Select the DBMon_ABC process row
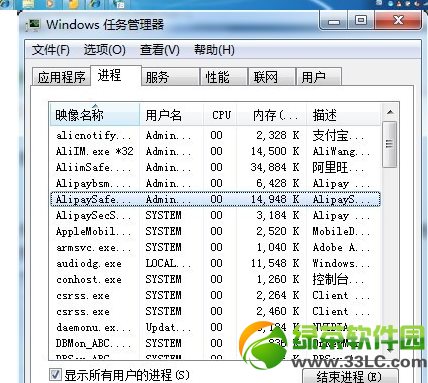Screen dimensions: 428x383 pyautogui.click(x=215, y=343)
